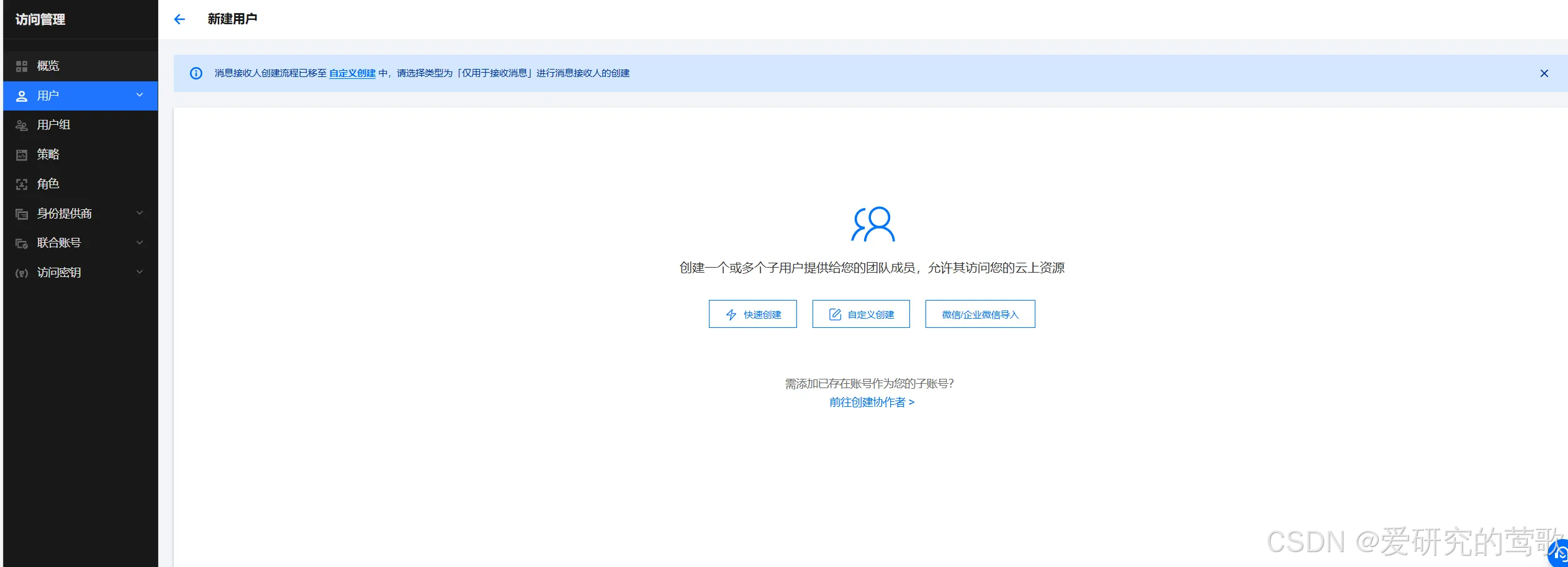The height and width of the screenshot is (567, 1568).
Task: Open 策略 in sidebar
Action: [x=81, y=155]
